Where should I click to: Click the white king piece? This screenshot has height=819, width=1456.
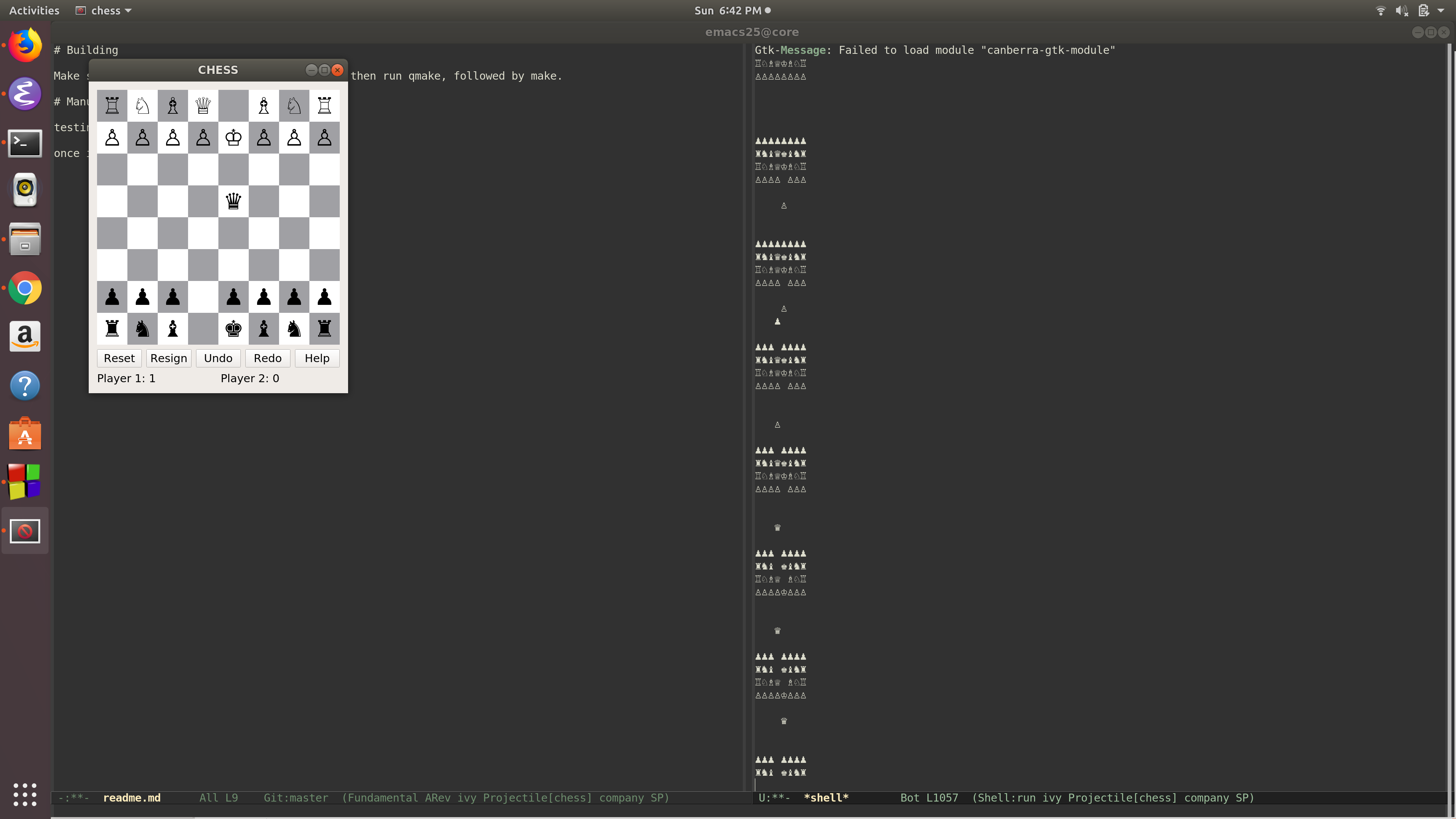tap(234, 137)
